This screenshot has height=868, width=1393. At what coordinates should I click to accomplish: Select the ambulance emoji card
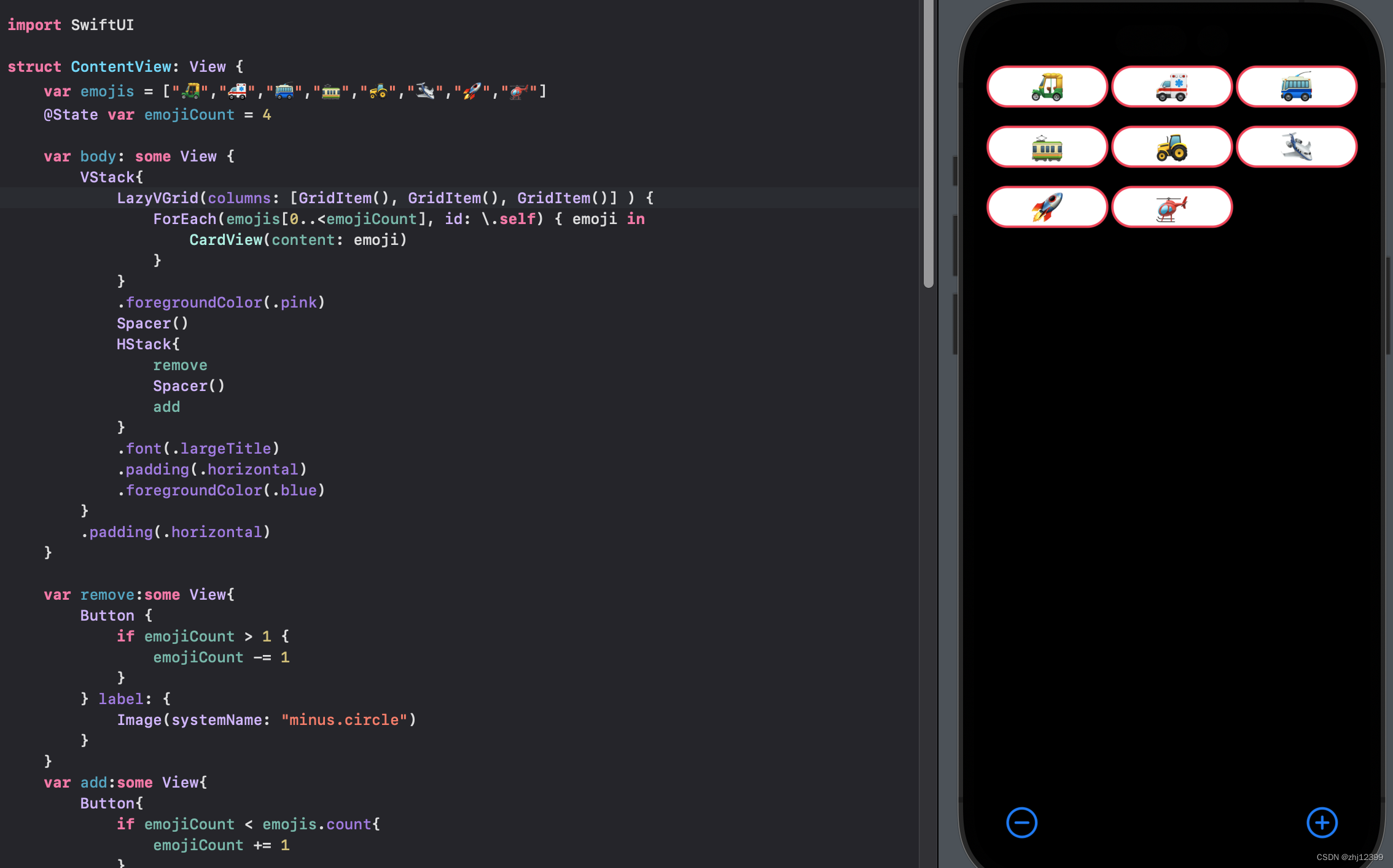(1172, 87)
